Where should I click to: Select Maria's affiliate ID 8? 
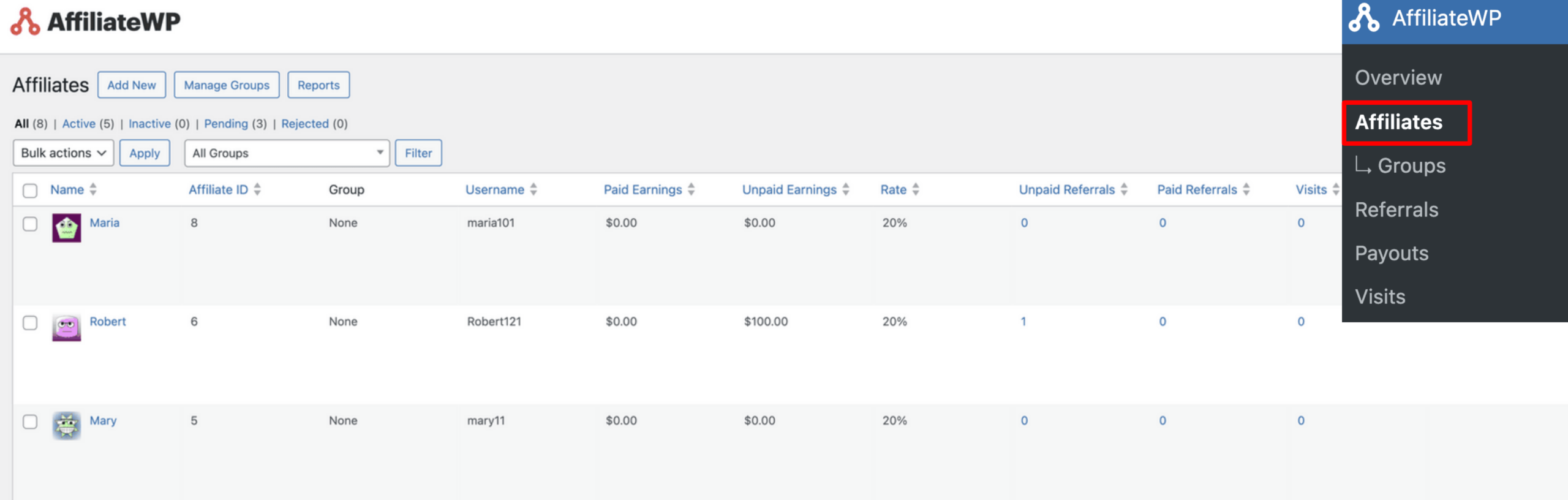coord(194,222)
